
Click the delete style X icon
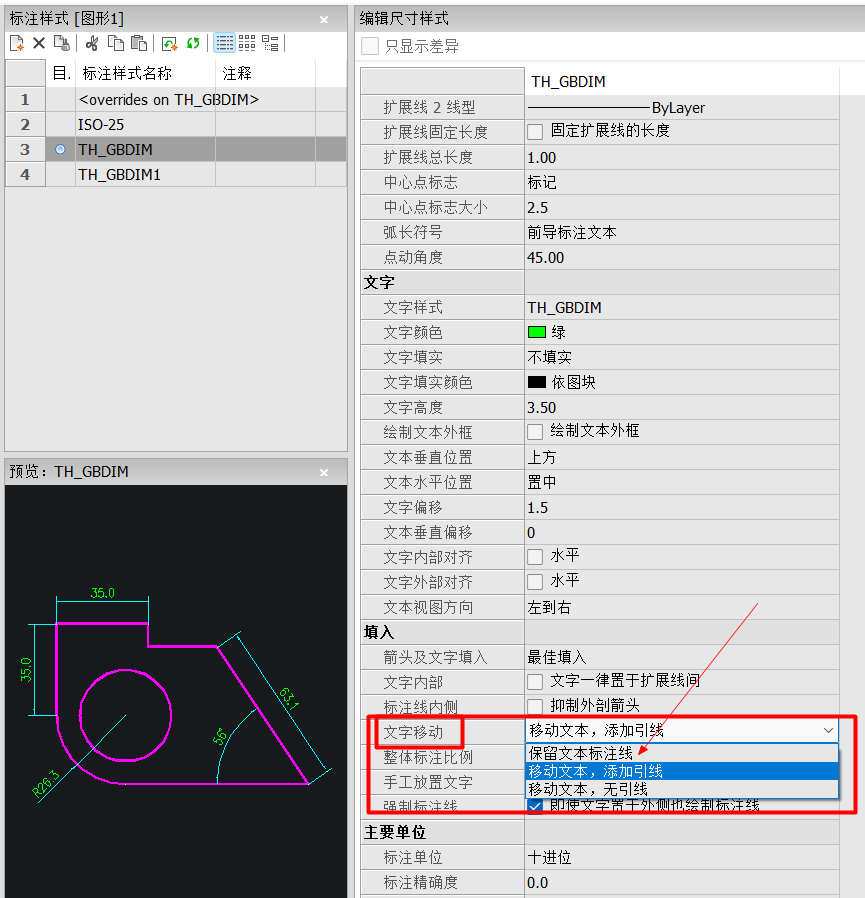pyautogui.click(x=39, y=43)
